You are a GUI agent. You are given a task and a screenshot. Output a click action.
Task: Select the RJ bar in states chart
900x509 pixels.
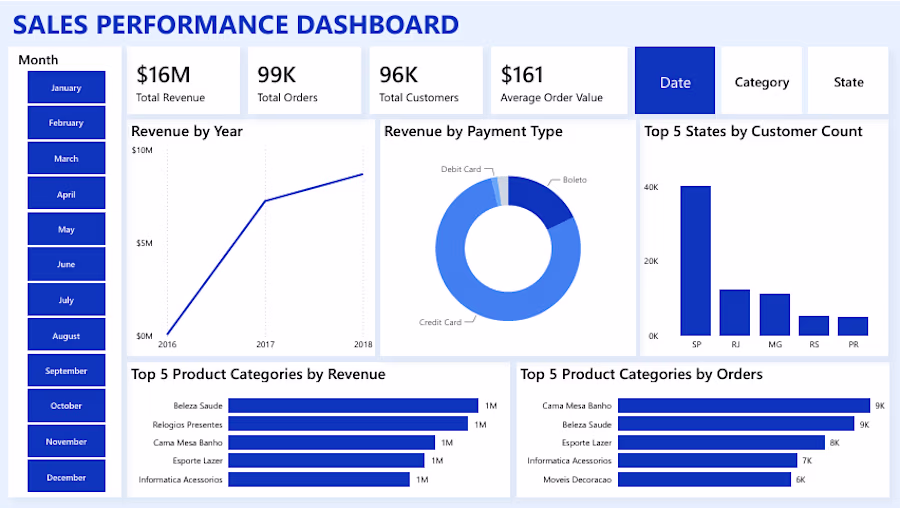point(735,313)
